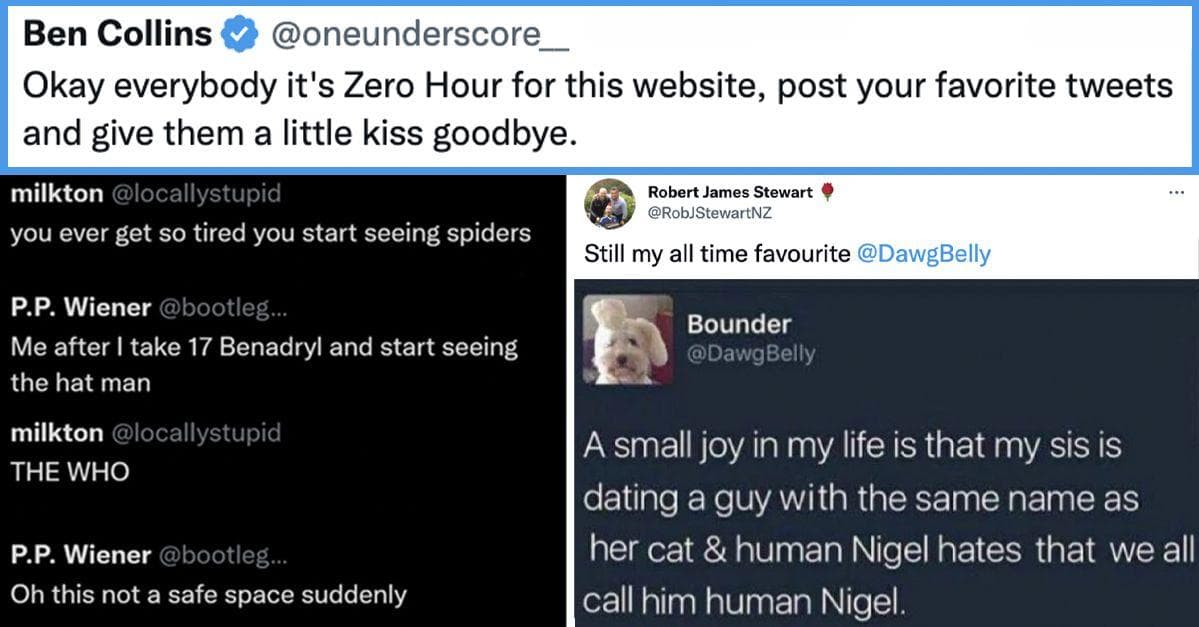Screen dimensions: 1199x627
Task: Click the 'seeing spiders' tweet text
Action: click(x=270, y=233)
